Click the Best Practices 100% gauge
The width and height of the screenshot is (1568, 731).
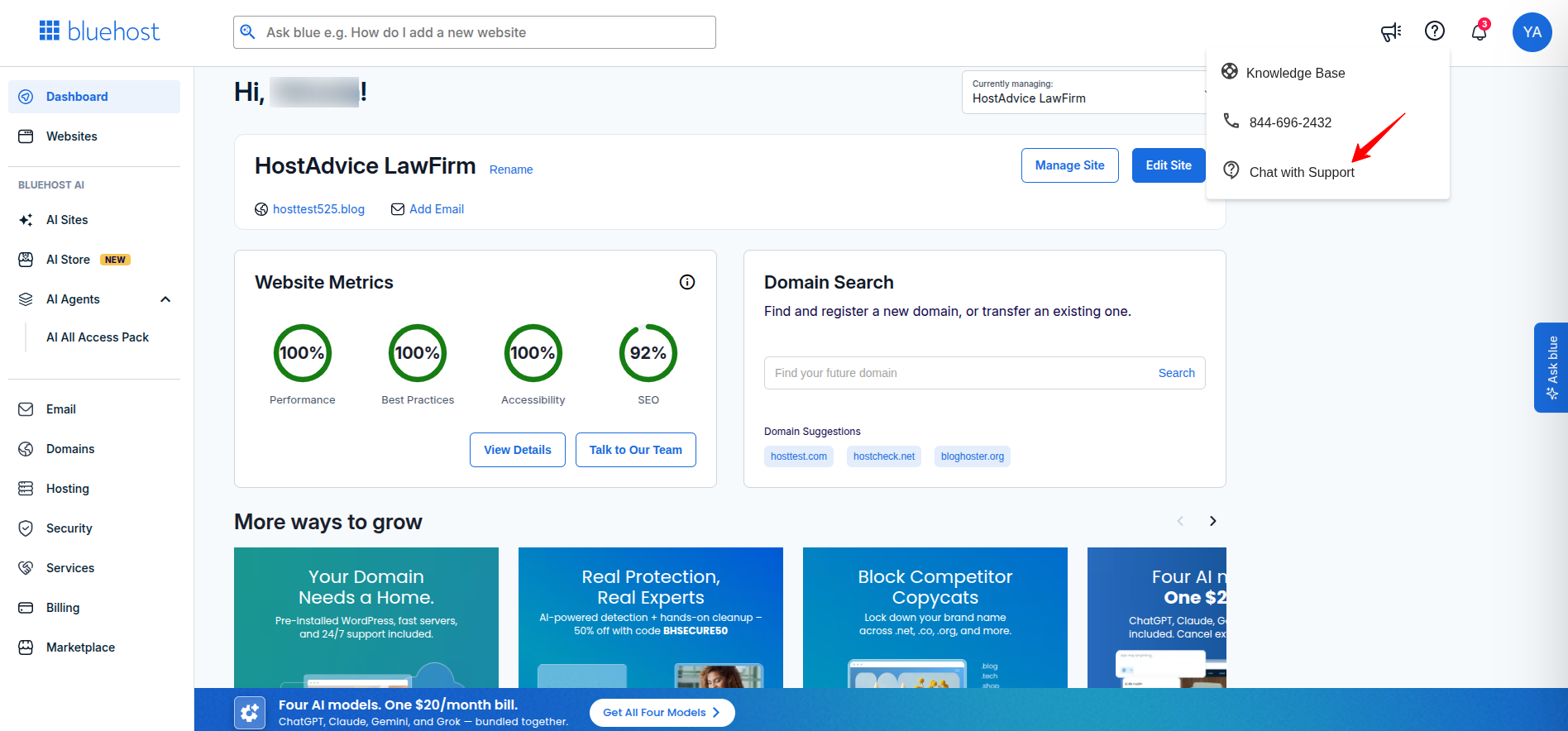(418, 353)
